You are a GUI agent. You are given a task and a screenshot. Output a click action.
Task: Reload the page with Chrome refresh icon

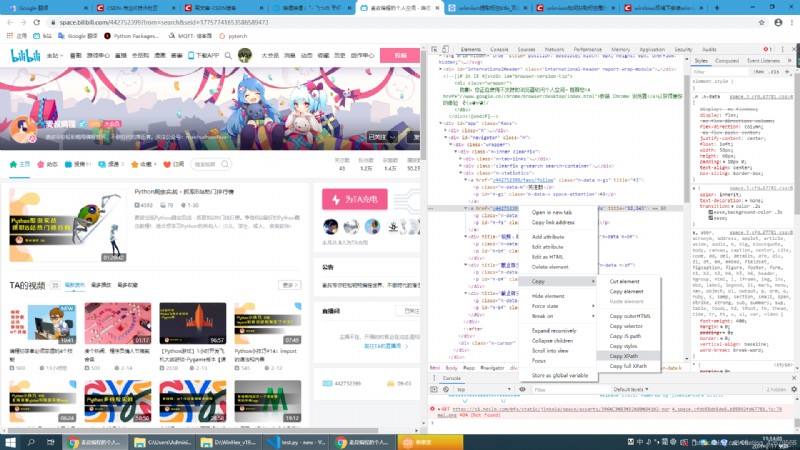[x=37, y=22]
